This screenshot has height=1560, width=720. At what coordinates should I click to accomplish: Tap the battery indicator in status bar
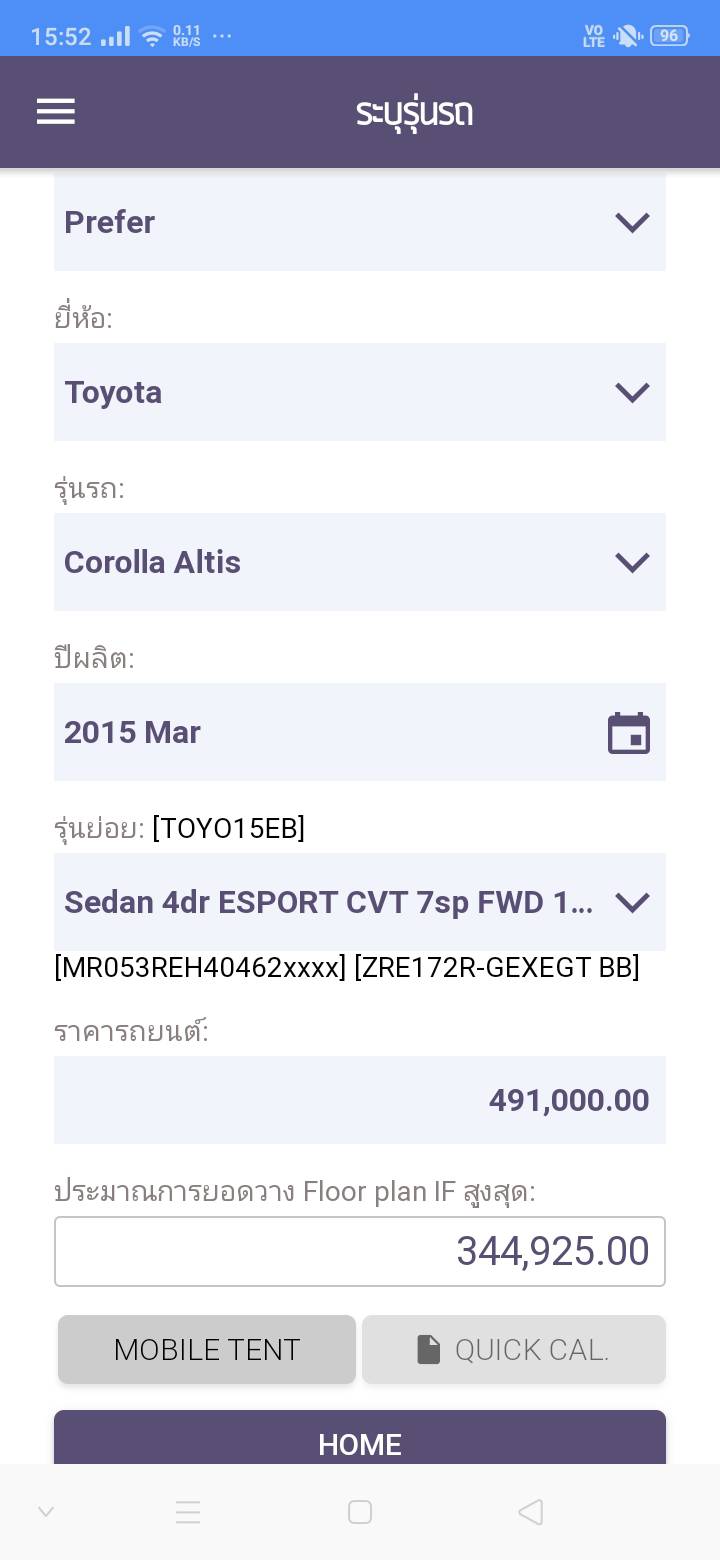[x=668, y=36]
